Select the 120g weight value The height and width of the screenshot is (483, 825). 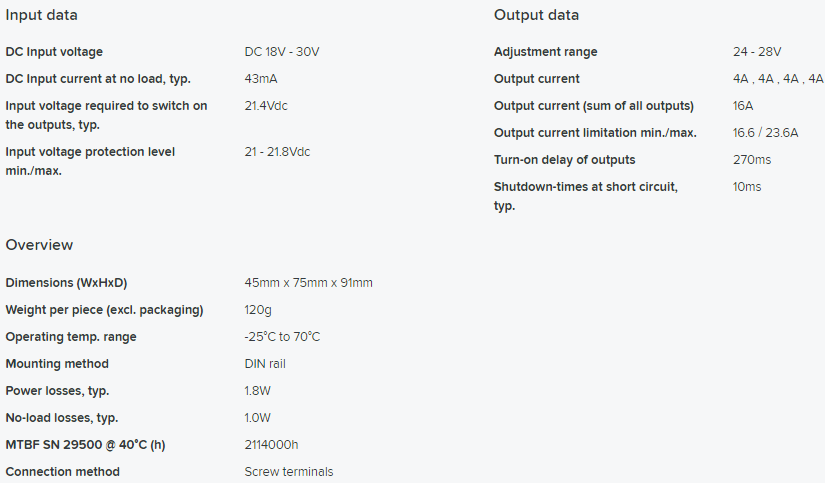tap(258, 310)
